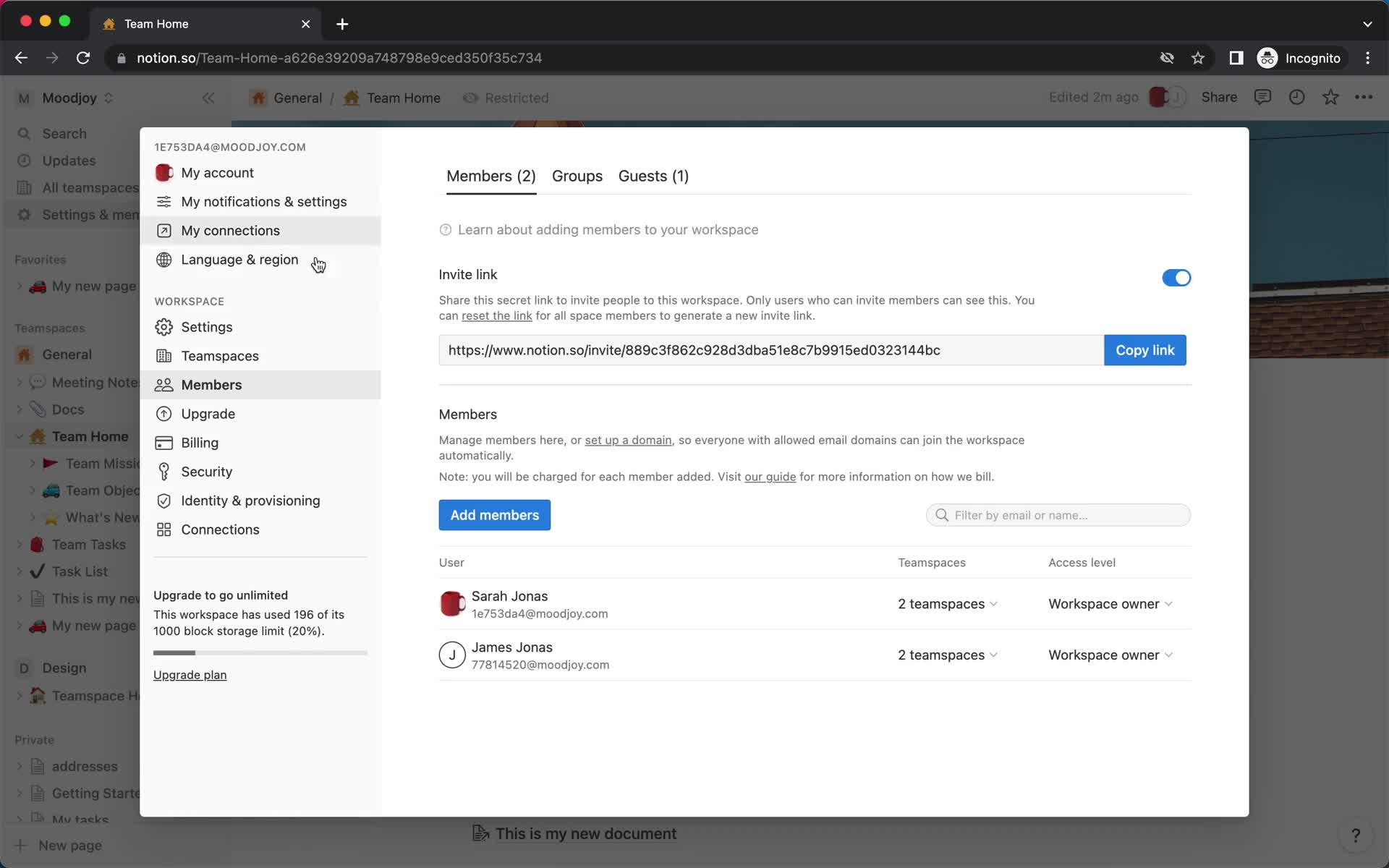Expand Sarah Jonas teamspaces dropdown
1389x868 pixels.
(x=948, y=604)
